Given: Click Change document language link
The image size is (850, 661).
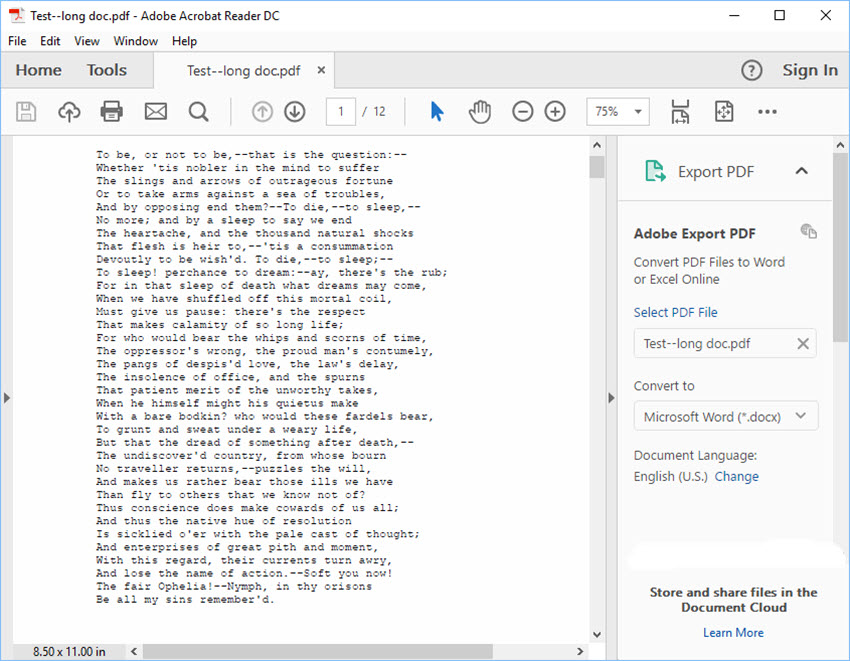Looking at the screenshot, I should pos(736,476).
